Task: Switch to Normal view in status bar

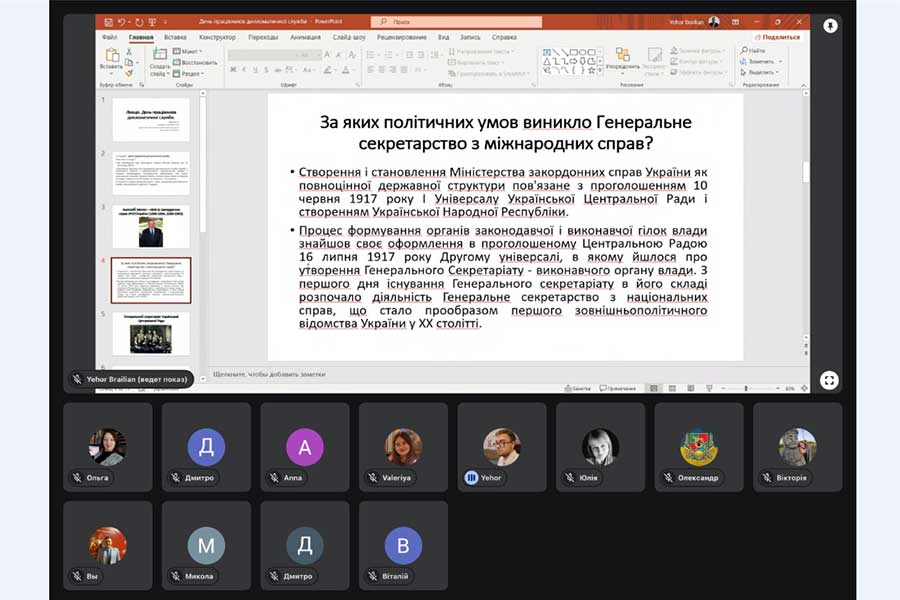Action: 654,389
